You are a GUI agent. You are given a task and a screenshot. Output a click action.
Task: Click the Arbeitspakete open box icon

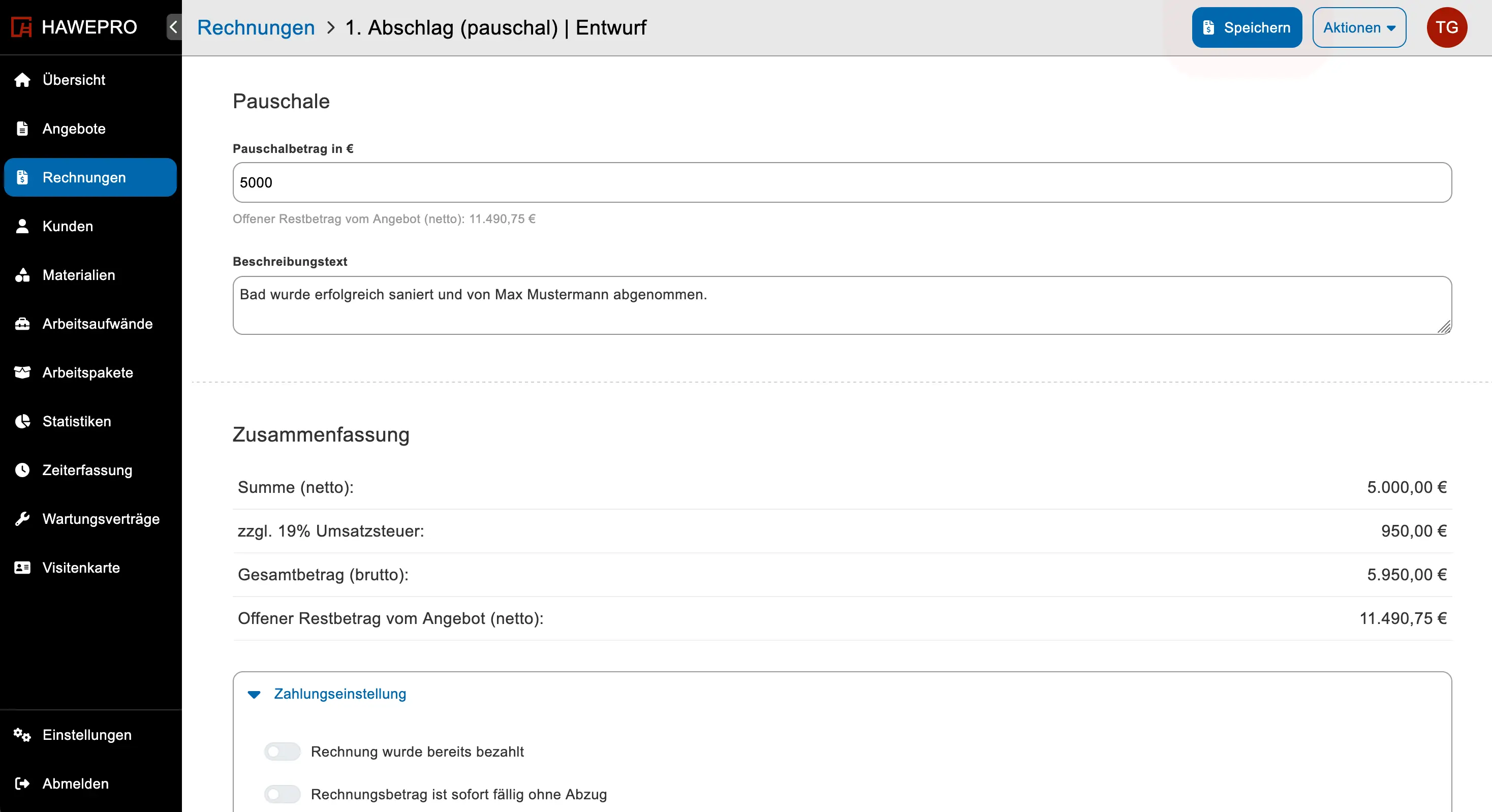click(x=22, y=372)
